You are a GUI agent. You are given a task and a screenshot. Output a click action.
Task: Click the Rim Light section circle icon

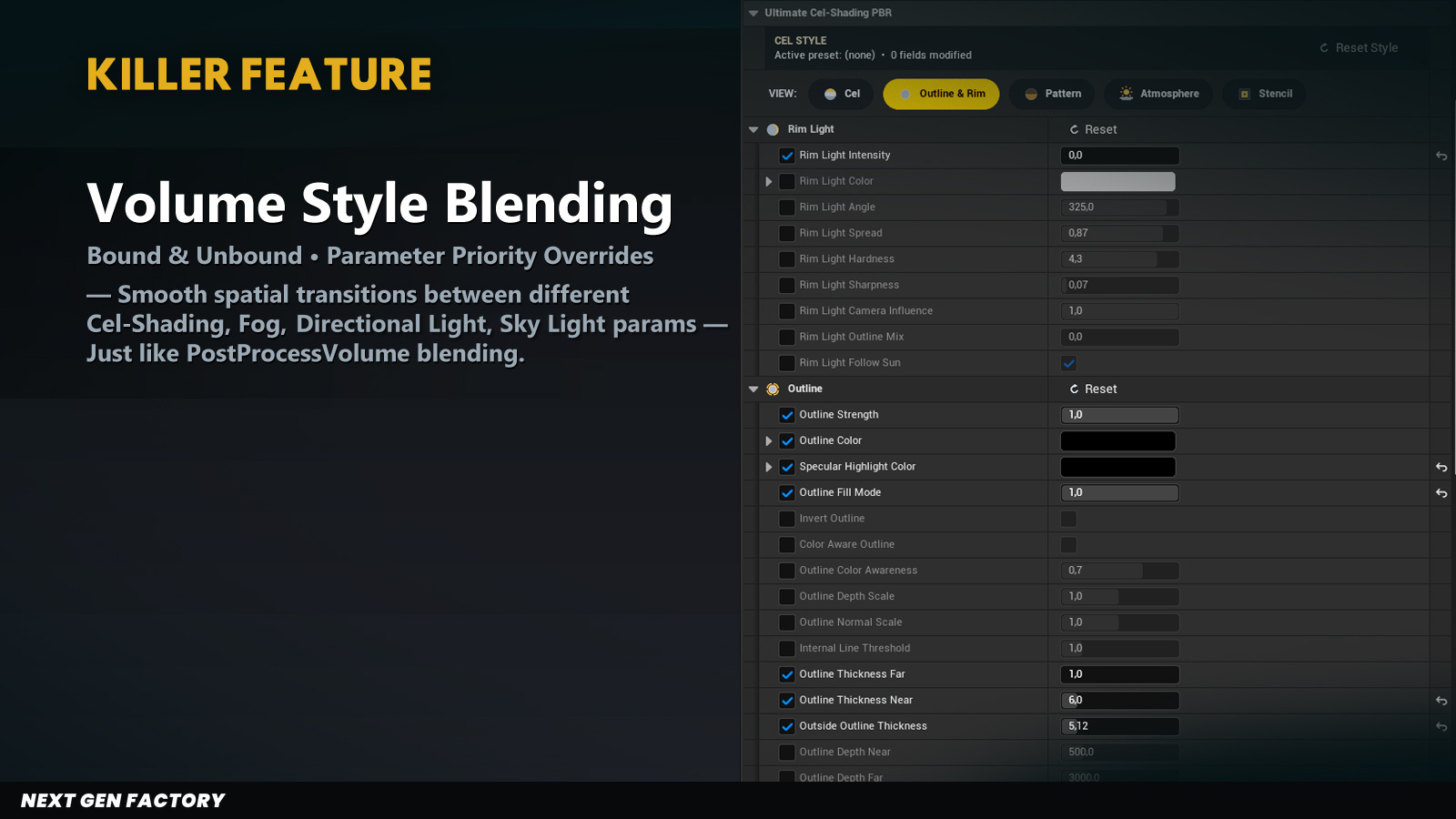(x=773, y=129)
